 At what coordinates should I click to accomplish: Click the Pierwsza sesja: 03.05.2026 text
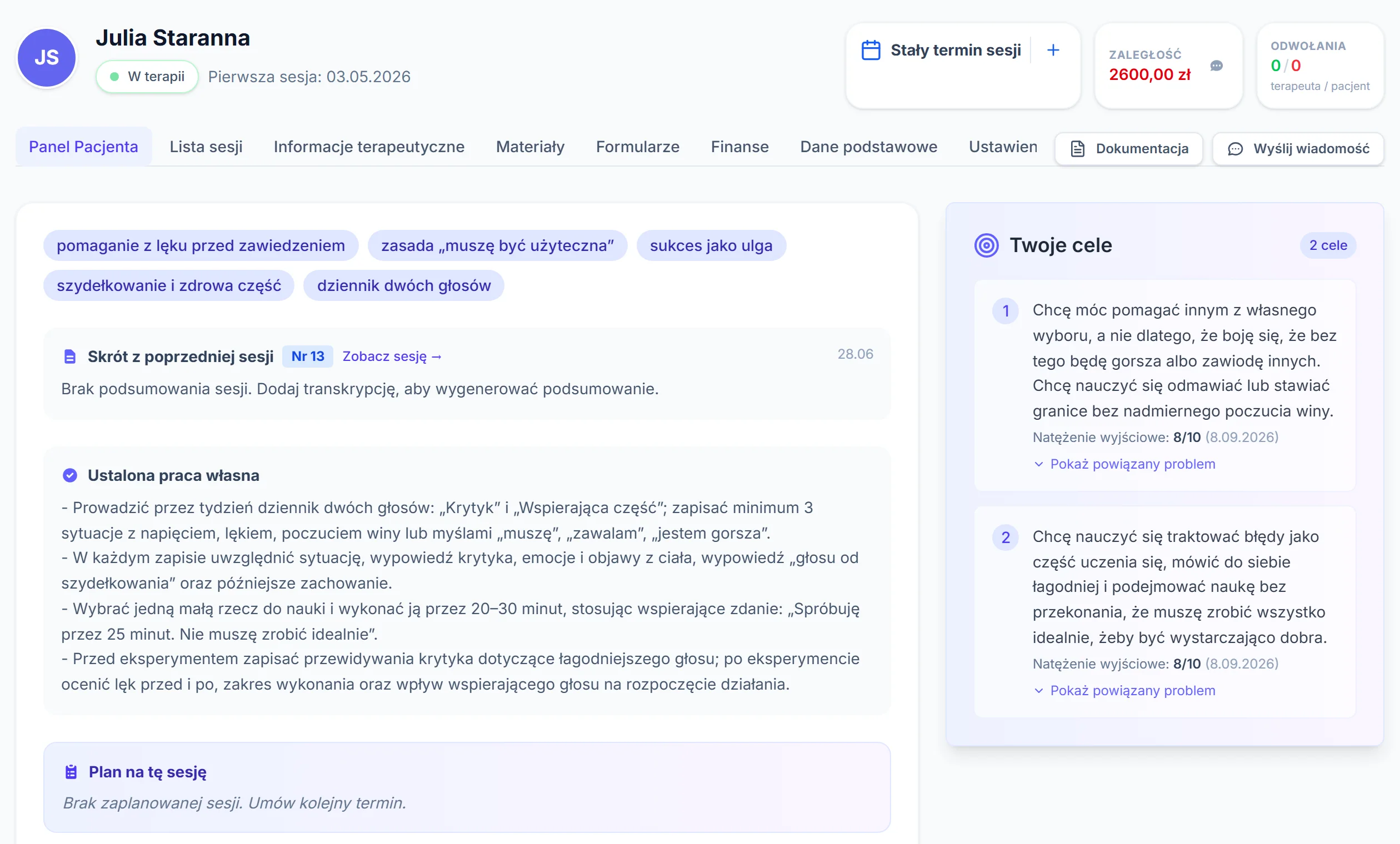pyautogui.click(x=309, y=77)
